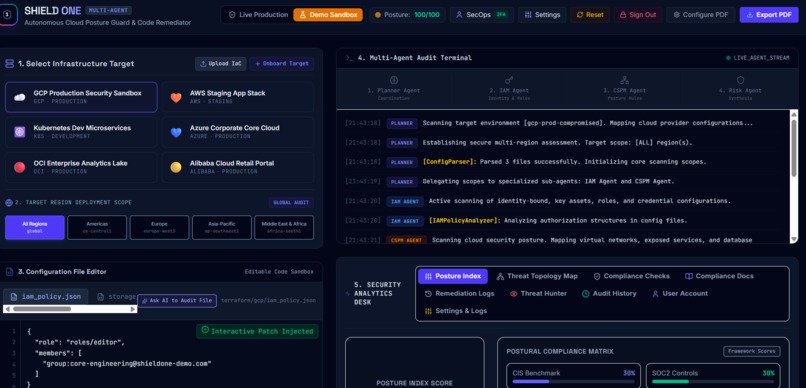Choose All Regions scope

tap(35, 227)
